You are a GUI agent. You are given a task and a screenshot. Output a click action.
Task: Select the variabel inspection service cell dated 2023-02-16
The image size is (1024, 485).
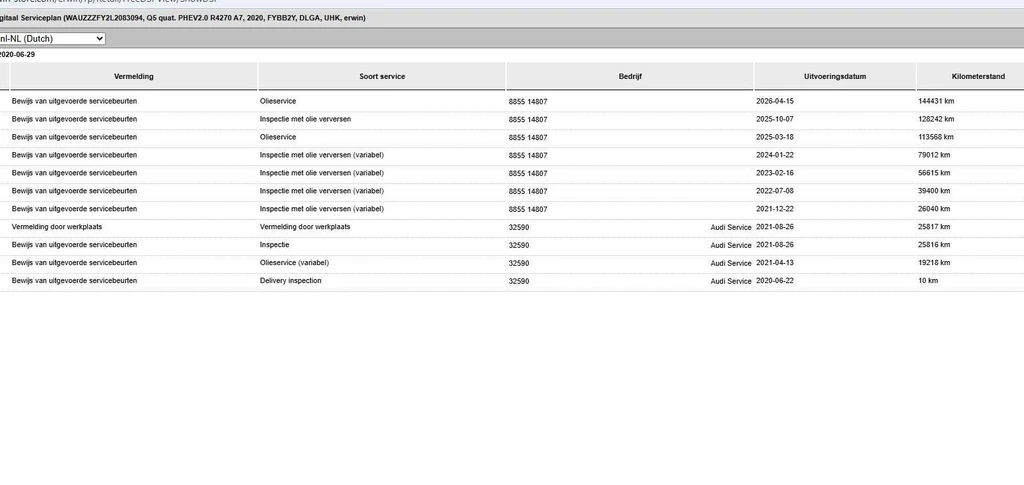322,173
